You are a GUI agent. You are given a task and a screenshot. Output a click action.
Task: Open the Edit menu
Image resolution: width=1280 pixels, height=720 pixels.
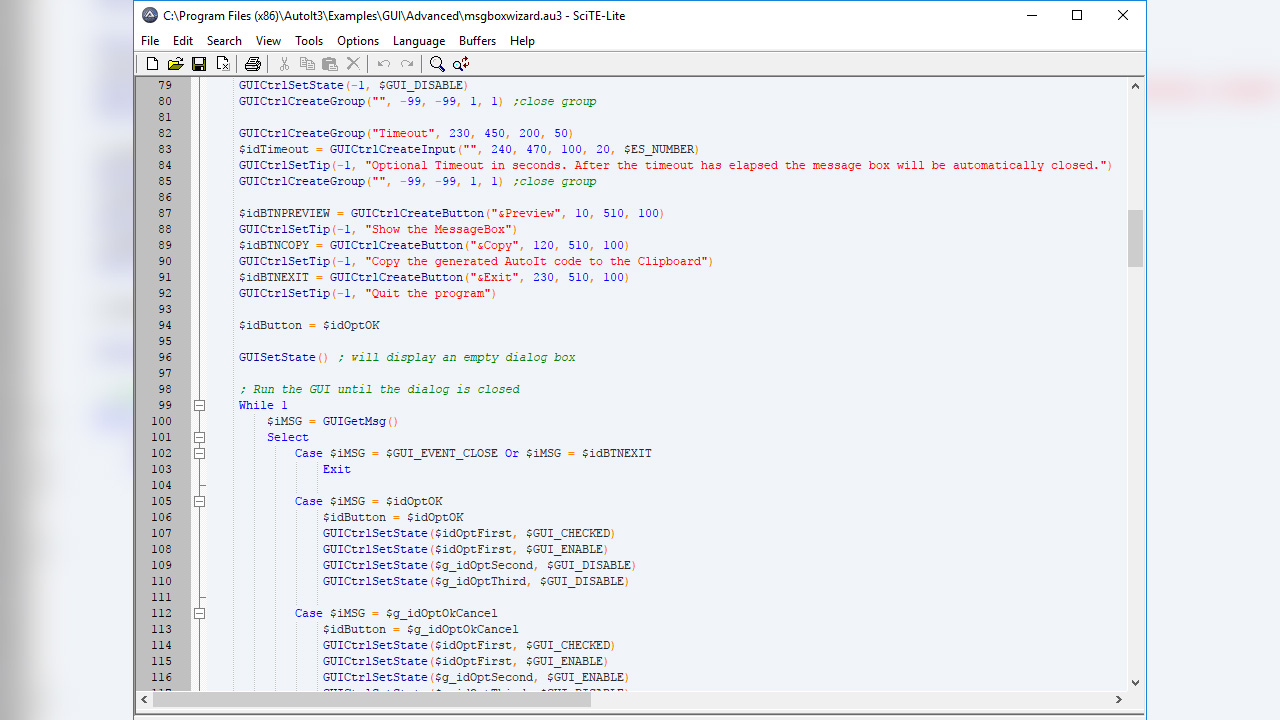pos(183,41)
